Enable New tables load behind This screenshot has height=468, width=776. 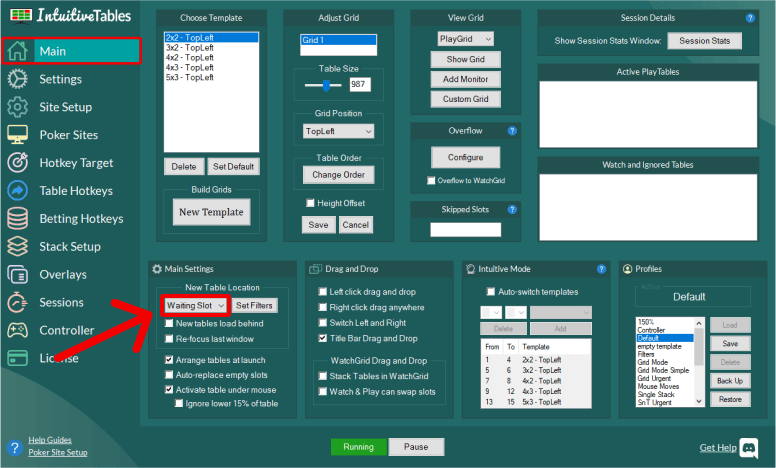tap(169, 323)
